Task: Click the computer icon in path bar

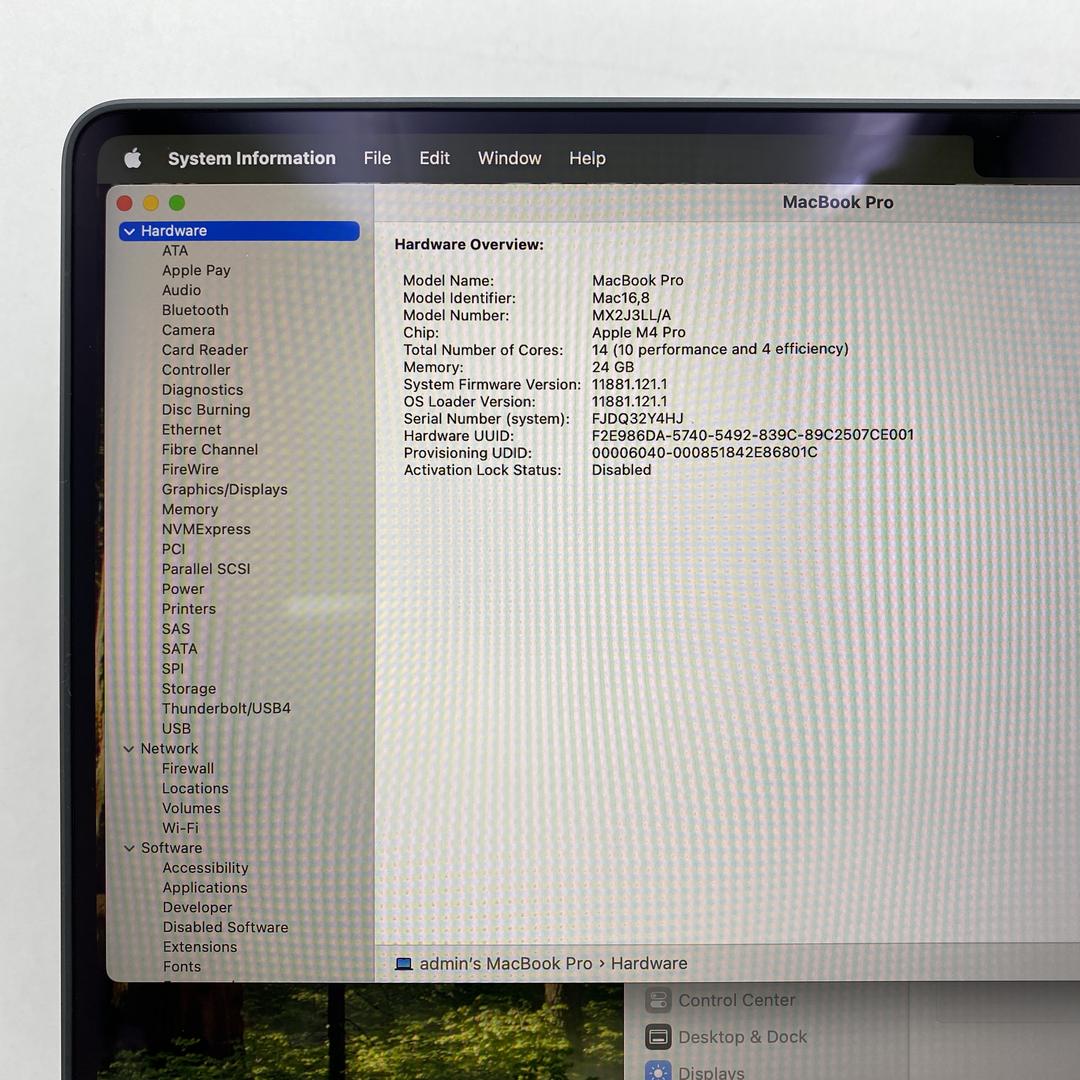Action: [x=404, y=964]
